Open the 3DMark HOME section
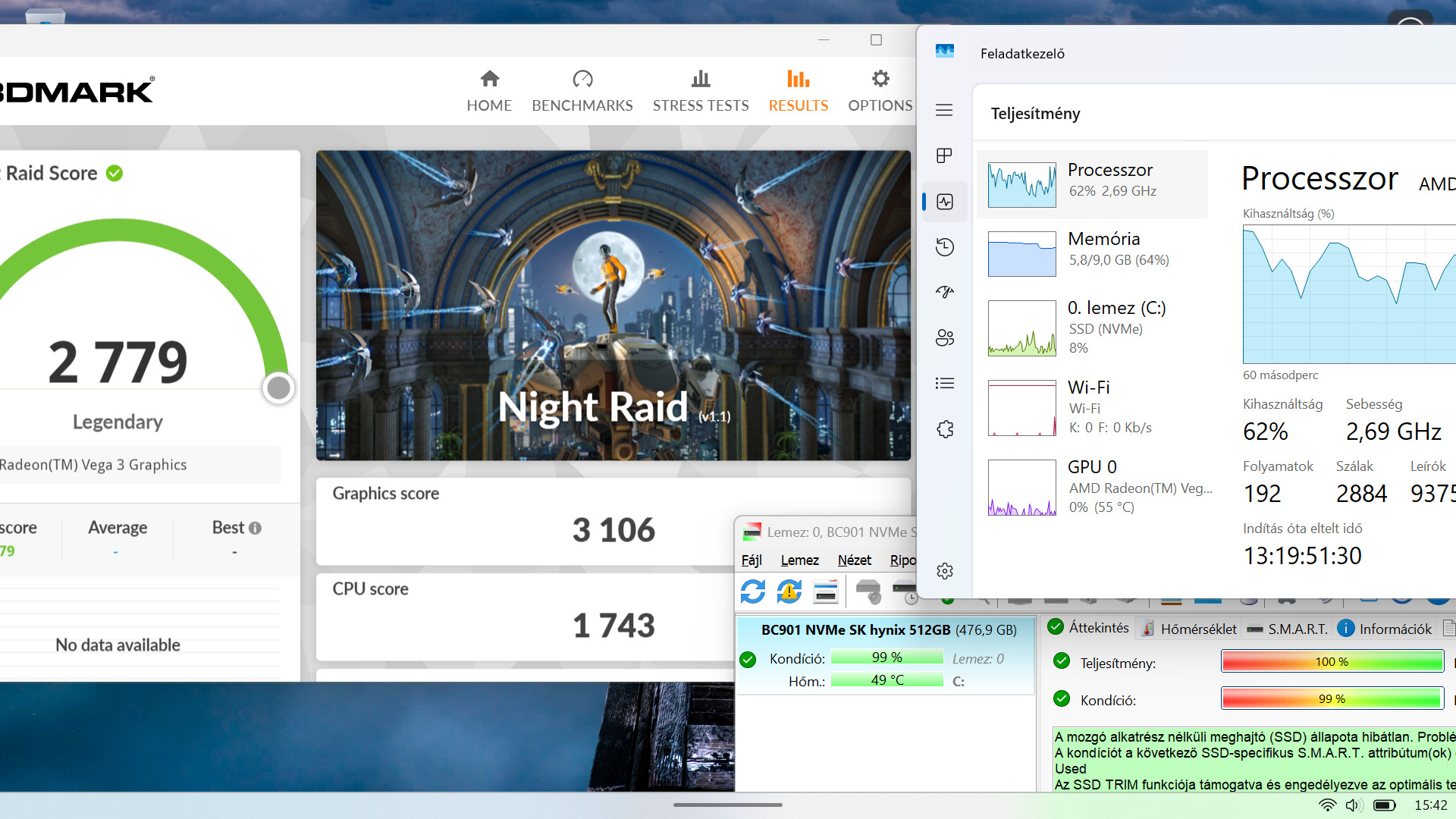The width and height of the screenshot is (1456, 819). [489, 90]
